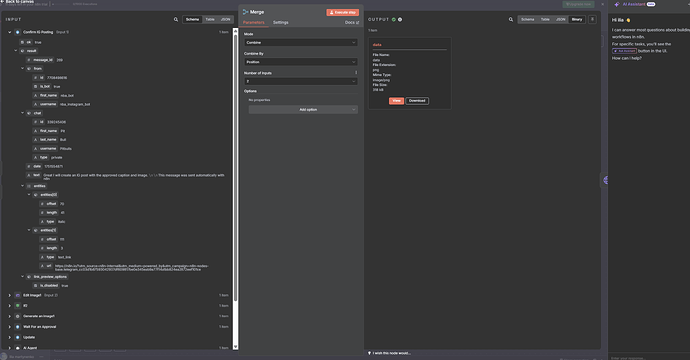Click Back to canvas
This screenshot has height=360, width=690.
(x=18, y=2)
